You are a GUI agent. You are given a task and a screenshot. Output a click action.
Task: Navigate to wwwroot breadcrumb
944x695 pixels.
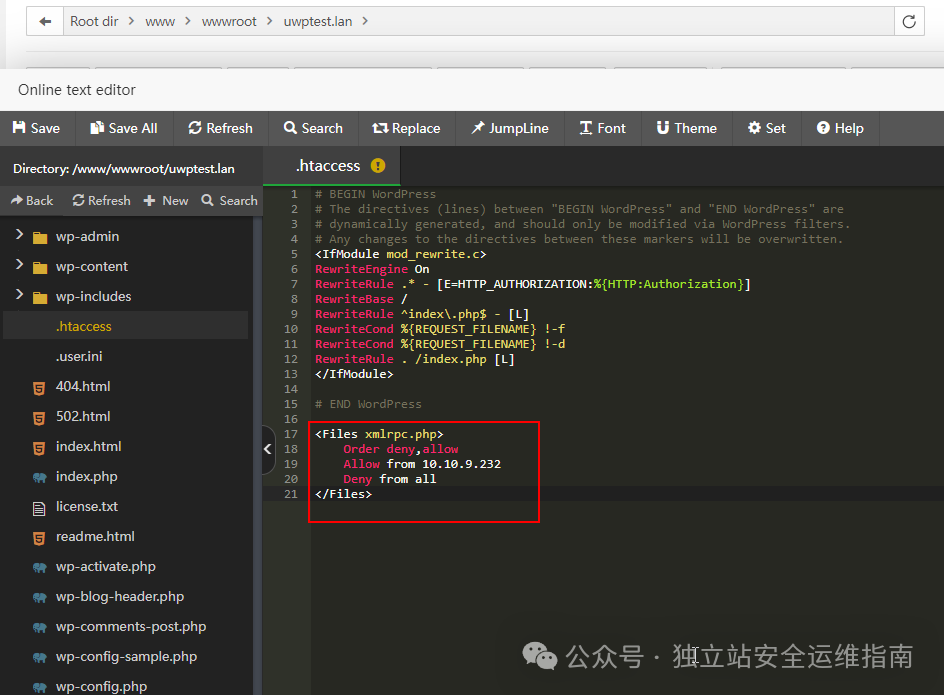click(229, 22)
